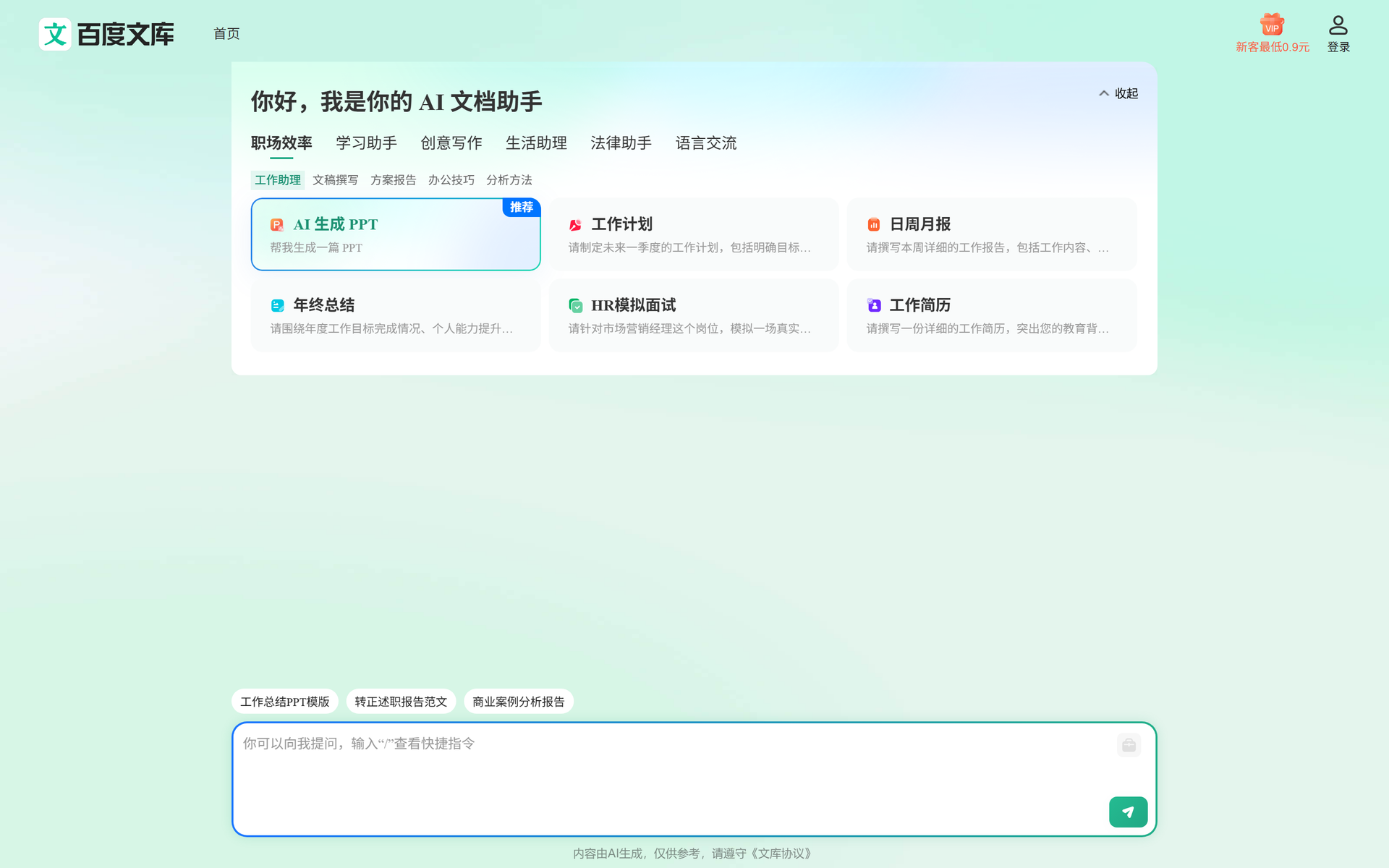1389x868 pixels.
Task: Click the 登录 label
Action: pos(1338,47)
